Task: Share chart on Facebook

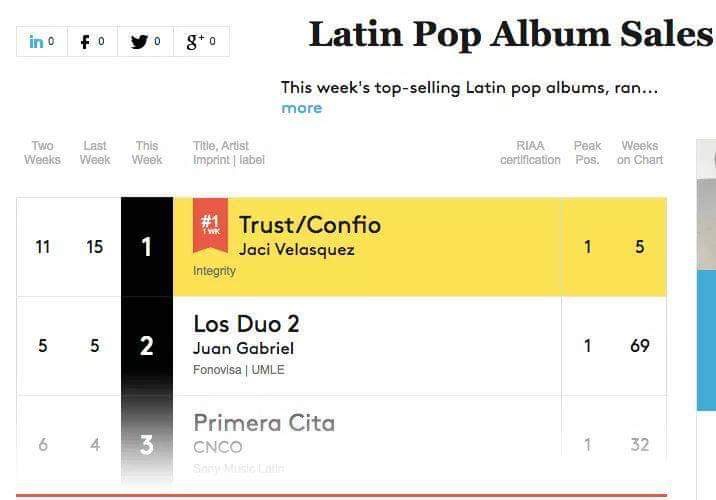Action: pos(93,42)
